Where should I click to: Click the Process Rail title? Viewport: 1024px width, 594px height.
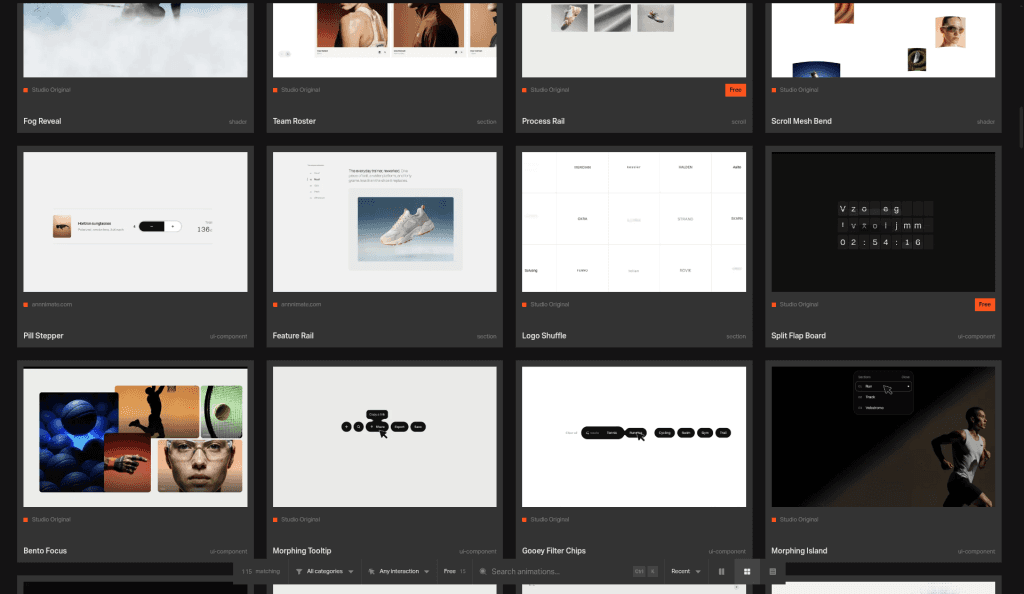(x=543, y=121)
